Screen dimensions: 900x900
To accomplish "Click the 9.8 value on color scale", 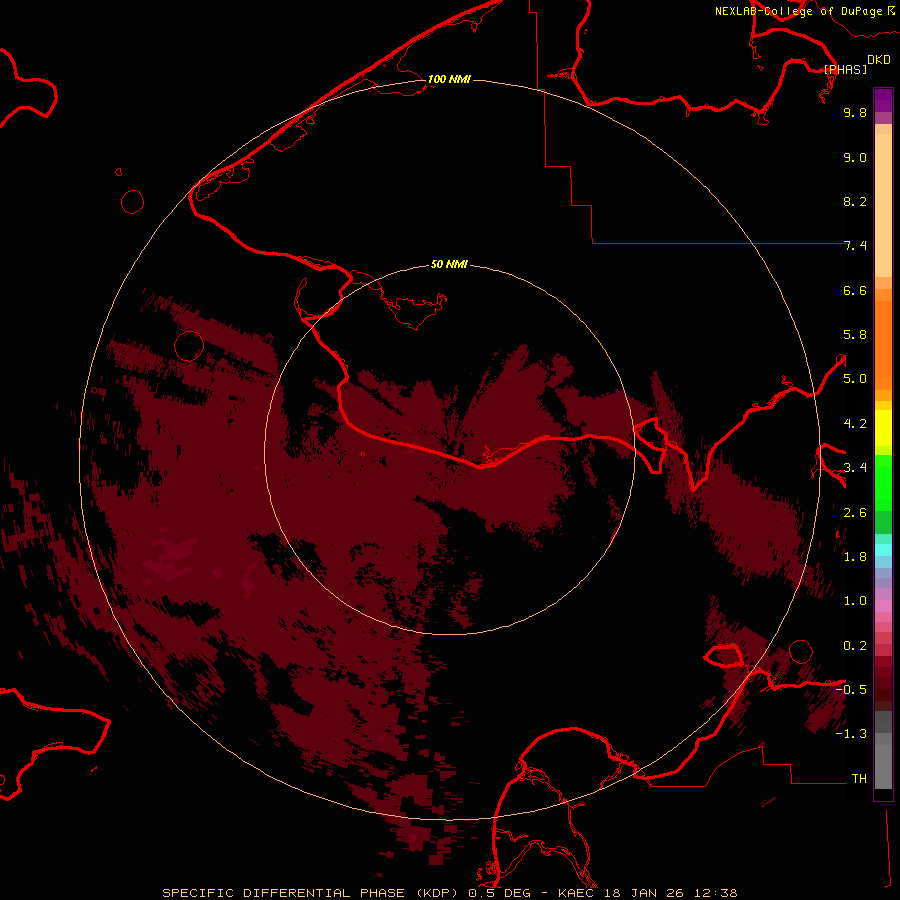I will click(855, 112).
